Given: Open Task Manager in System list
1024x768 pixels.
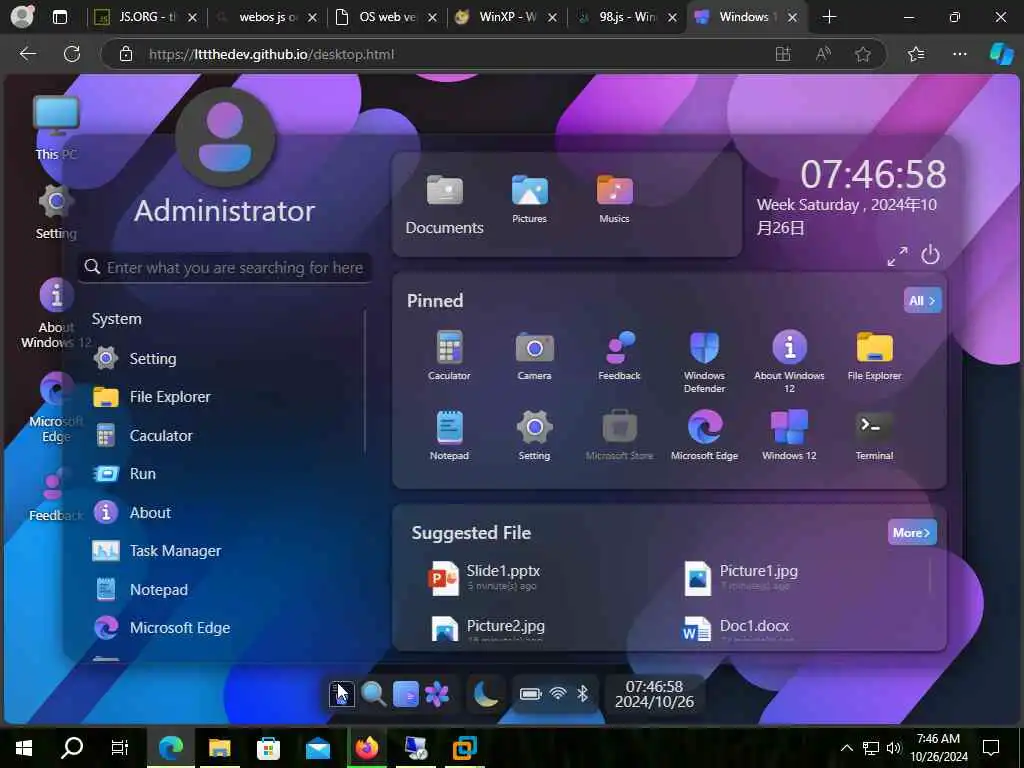Looking at the screenshot, I should [x=225, y=551].
